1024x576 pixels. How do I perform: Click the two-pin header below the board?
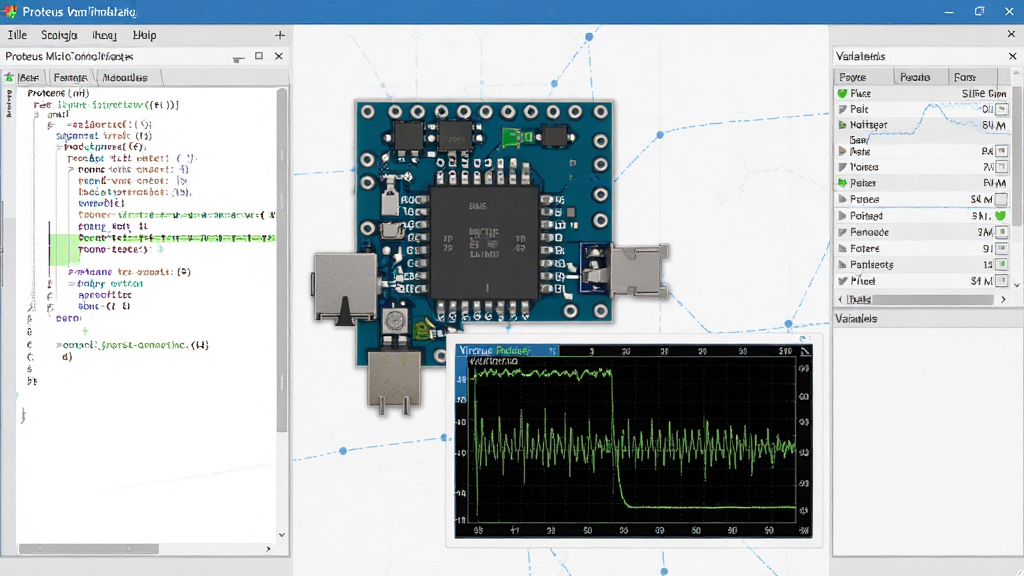point(395,382)
